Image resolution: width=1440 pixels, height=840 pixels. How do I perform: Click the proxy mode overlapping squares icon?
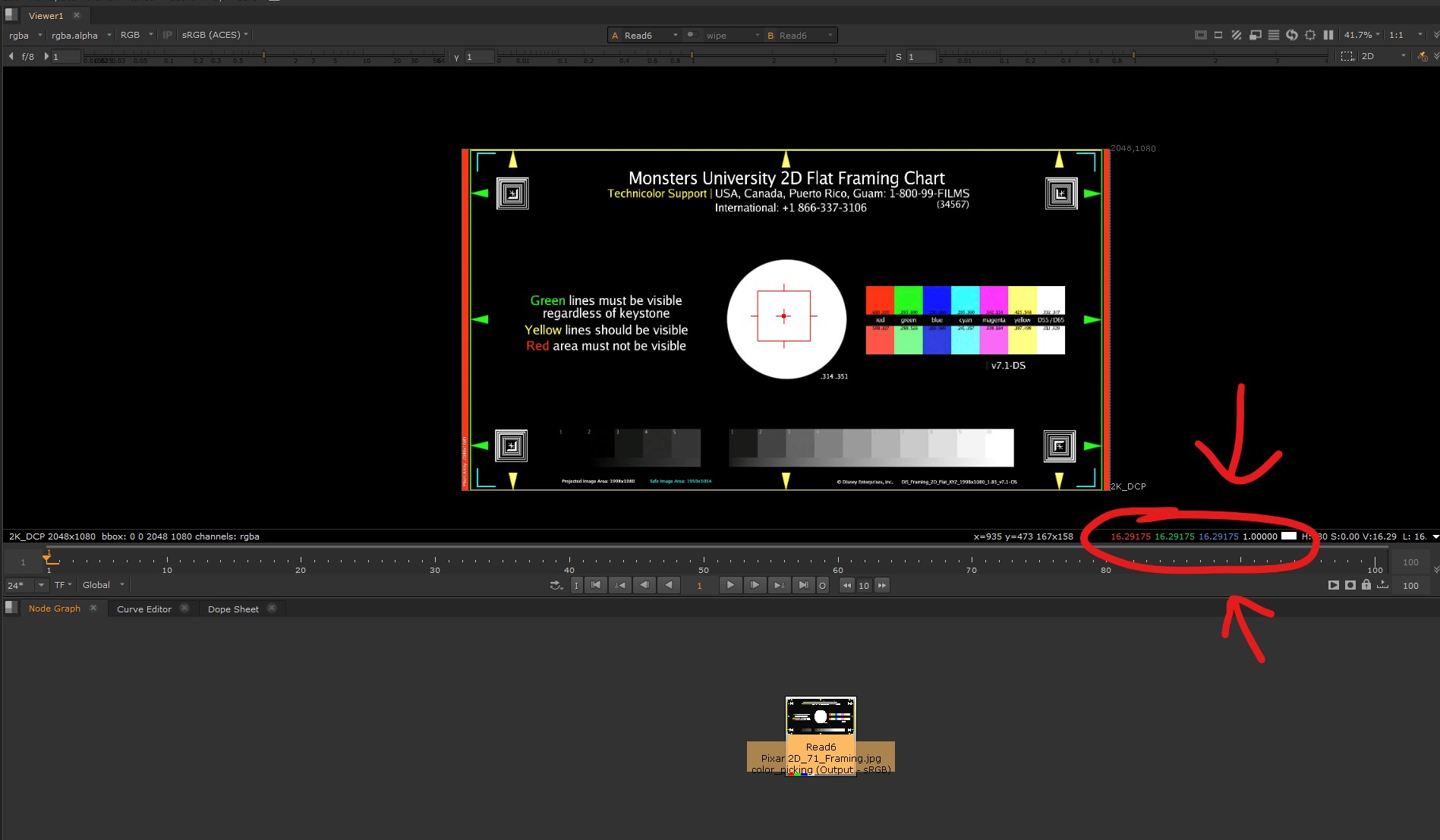pyautogui.click(x=1255, y=35)
